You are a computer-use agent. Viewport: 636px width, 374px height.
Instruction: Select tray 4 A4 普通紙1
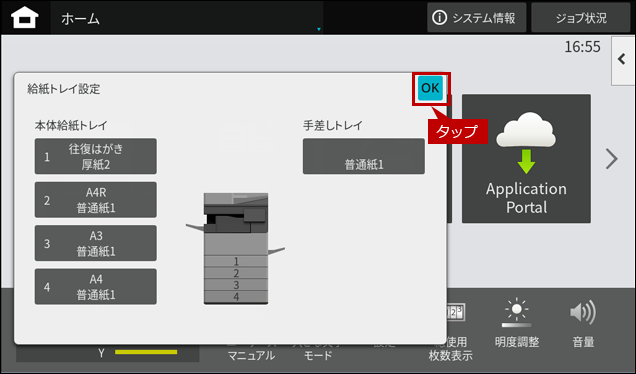tap(96, 286)
